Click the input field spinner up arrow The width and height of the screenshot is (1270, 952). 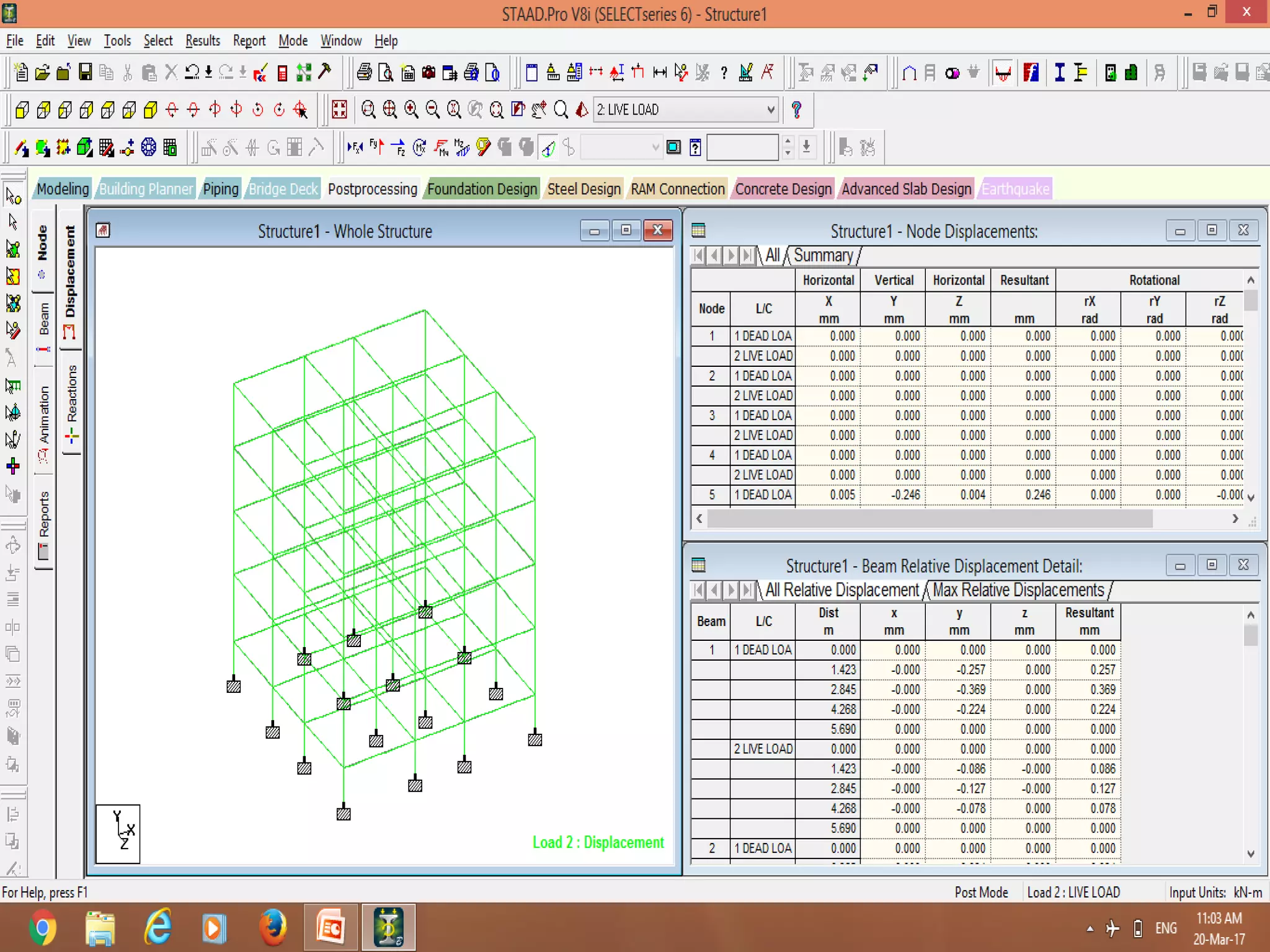tap(788, 142)
